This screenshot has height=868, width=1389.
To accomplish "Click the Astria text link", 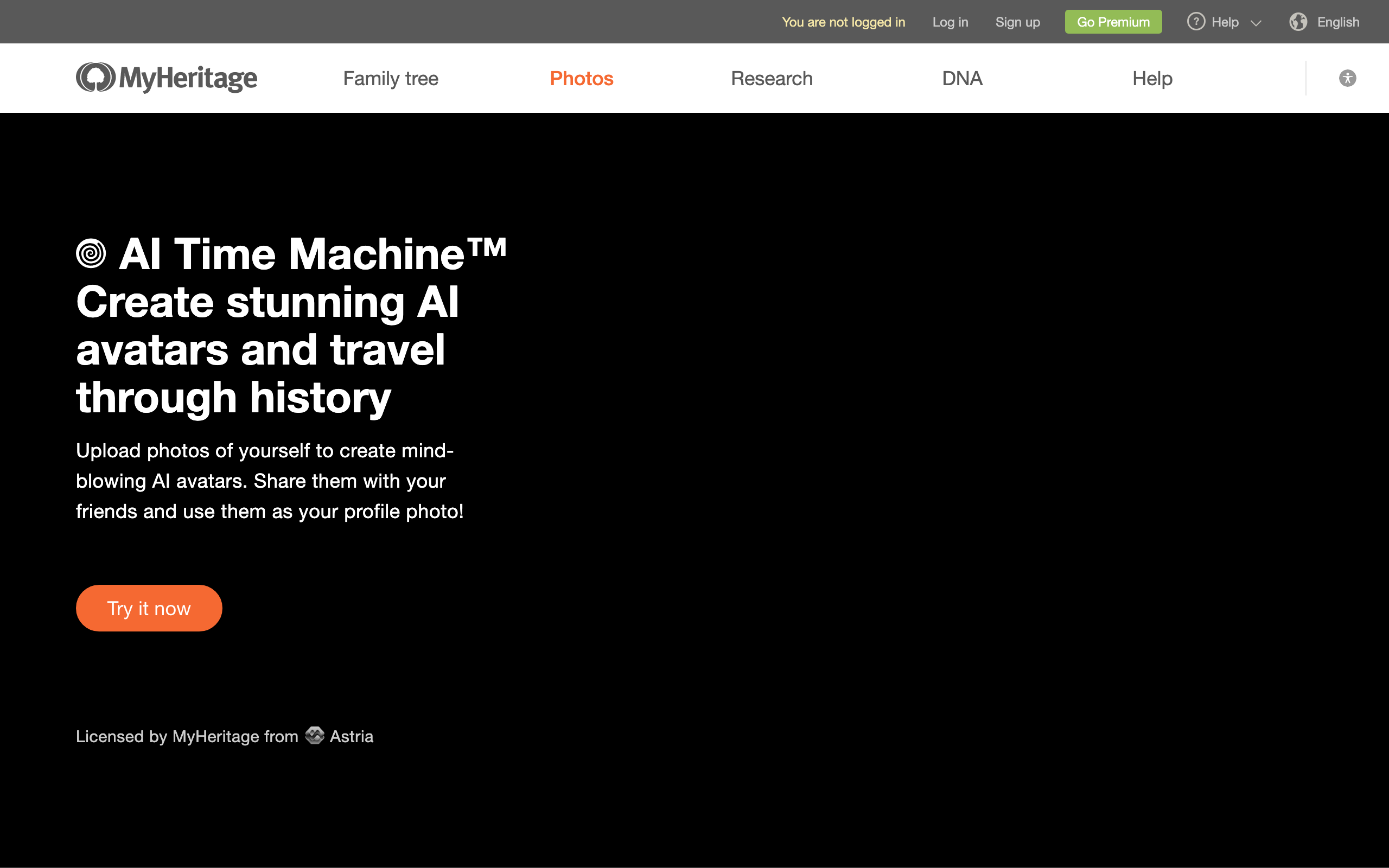I will [x=351, y=736].
